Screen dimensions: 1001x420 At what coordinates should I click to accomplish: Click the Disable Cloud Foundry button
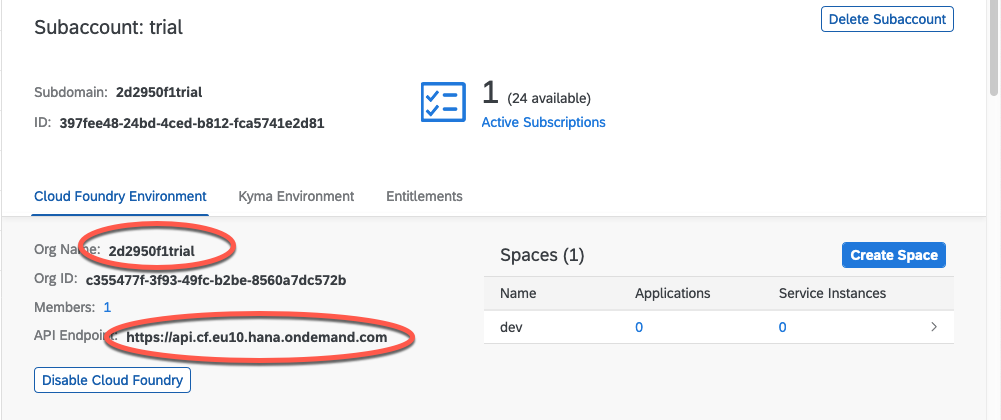pos(112,380)
